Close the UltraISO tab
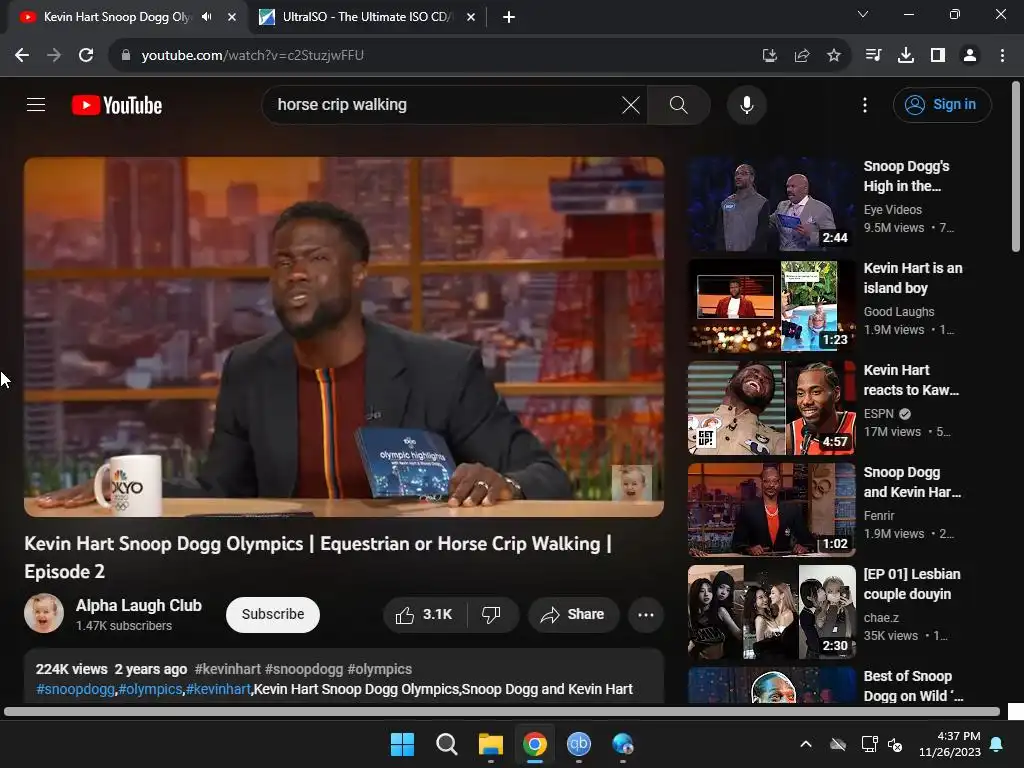Screen dimensions: 1024x768 [x=471, y=17]
